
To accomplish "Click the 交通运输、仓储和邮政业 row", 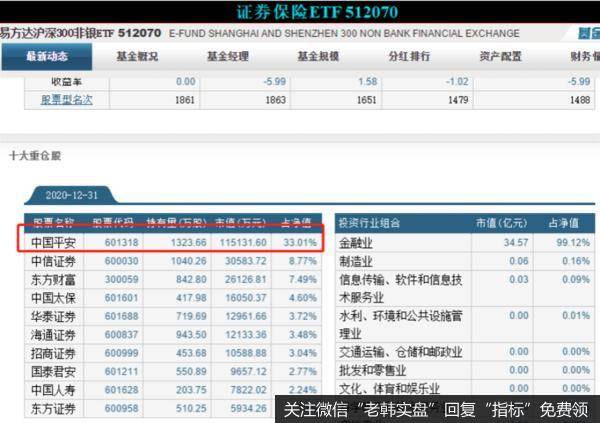I will pos(465,352).
